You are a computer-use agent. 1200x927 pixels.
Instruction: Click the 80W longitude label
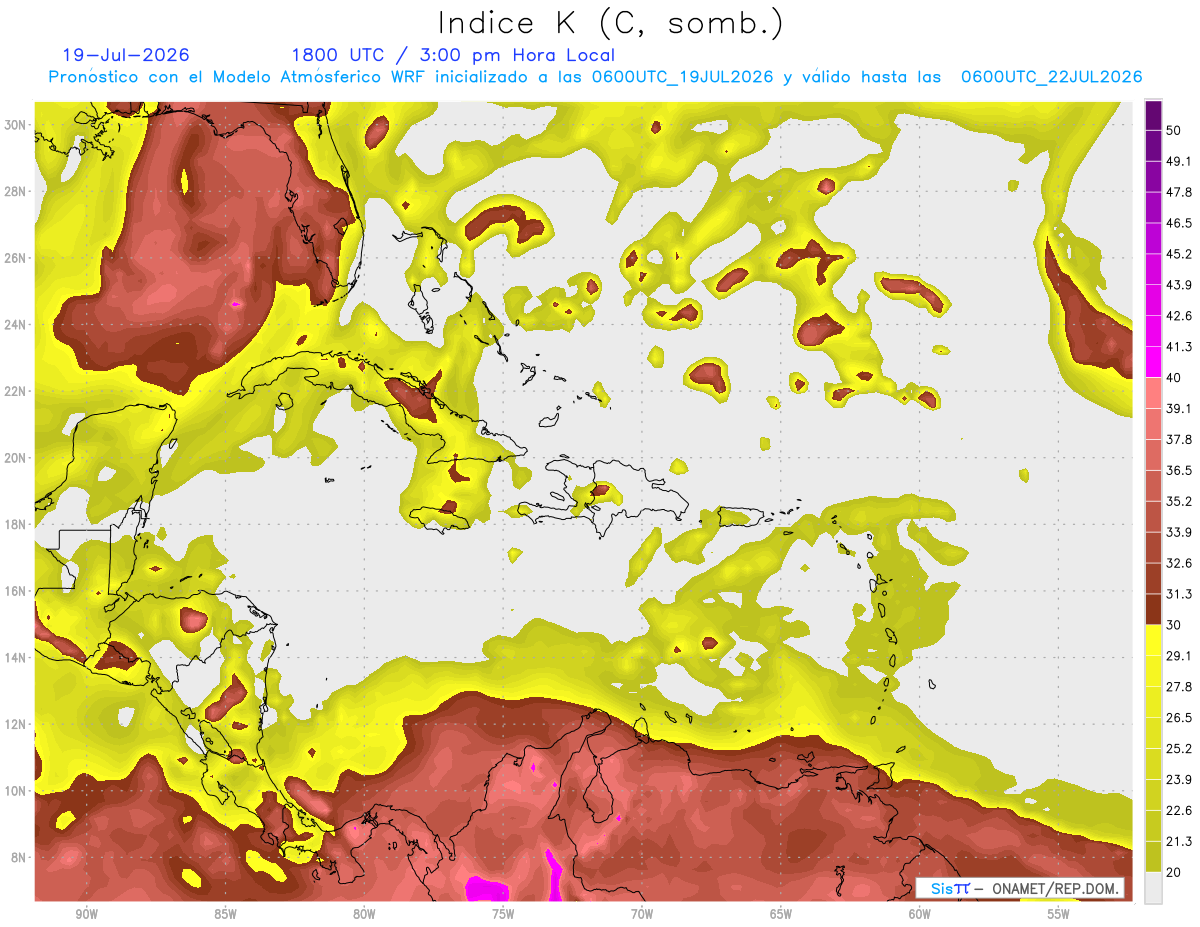(x=364, y=914)
